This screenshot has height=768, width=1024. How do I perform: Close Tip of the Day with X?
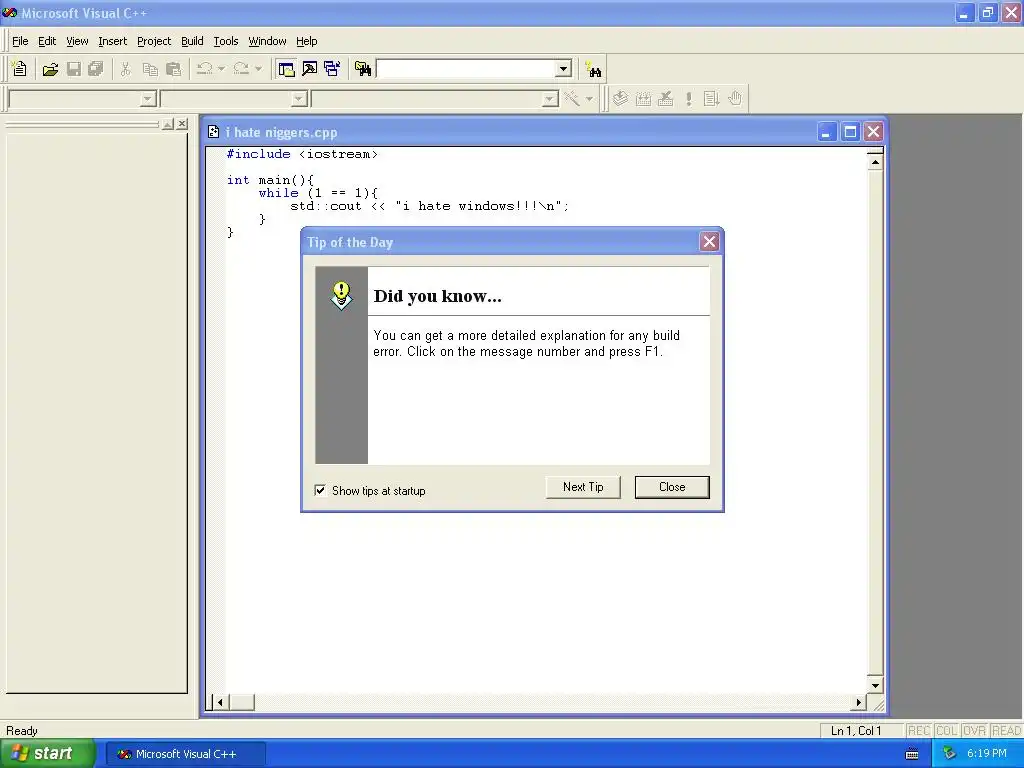[x=709, y=242]
